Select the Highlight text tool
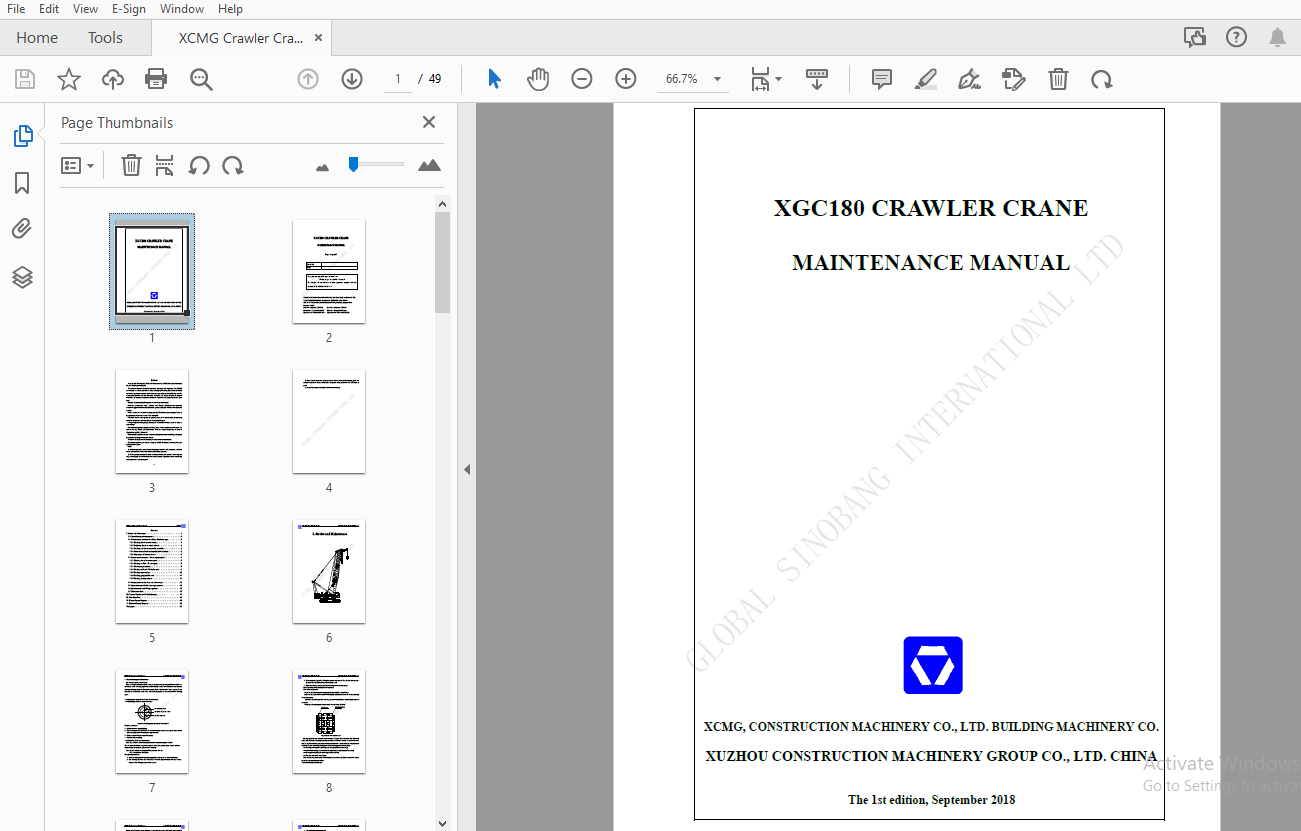Screen dimensions: 1301x831 coord(926,79)
